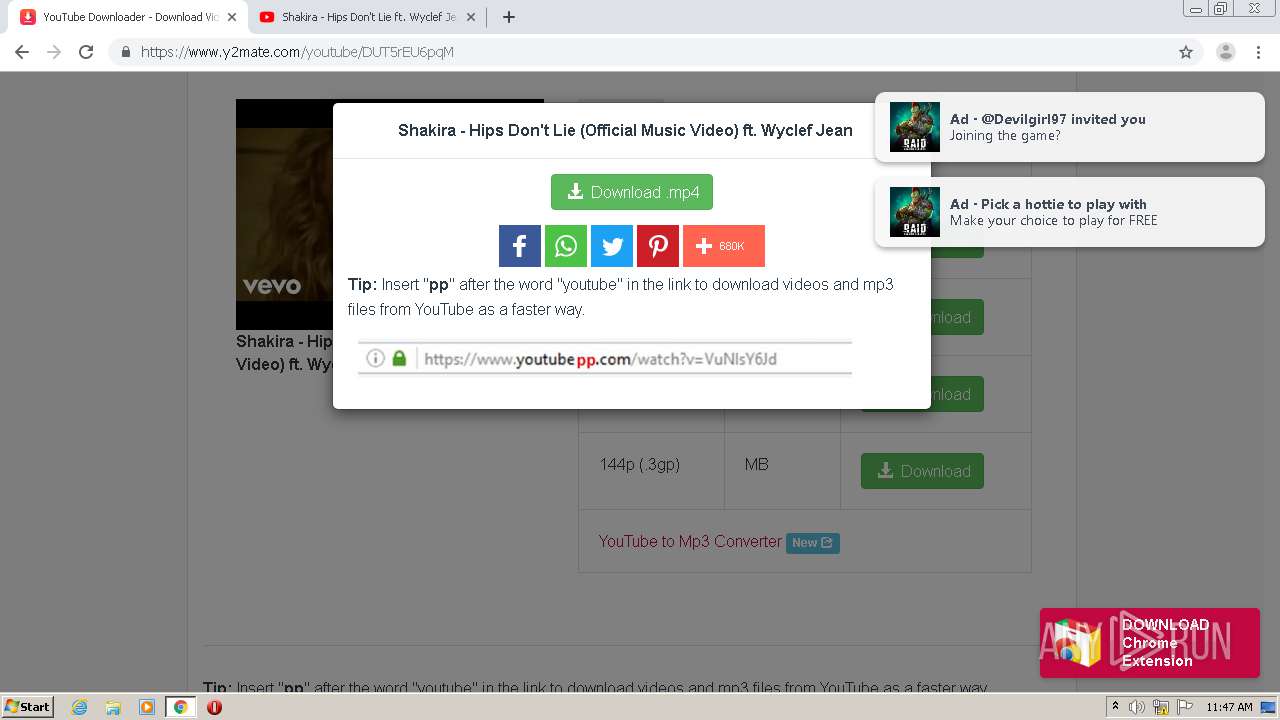Close the Shakira YouTube tab
The image size is (1280, 720).
coord(471,17)
